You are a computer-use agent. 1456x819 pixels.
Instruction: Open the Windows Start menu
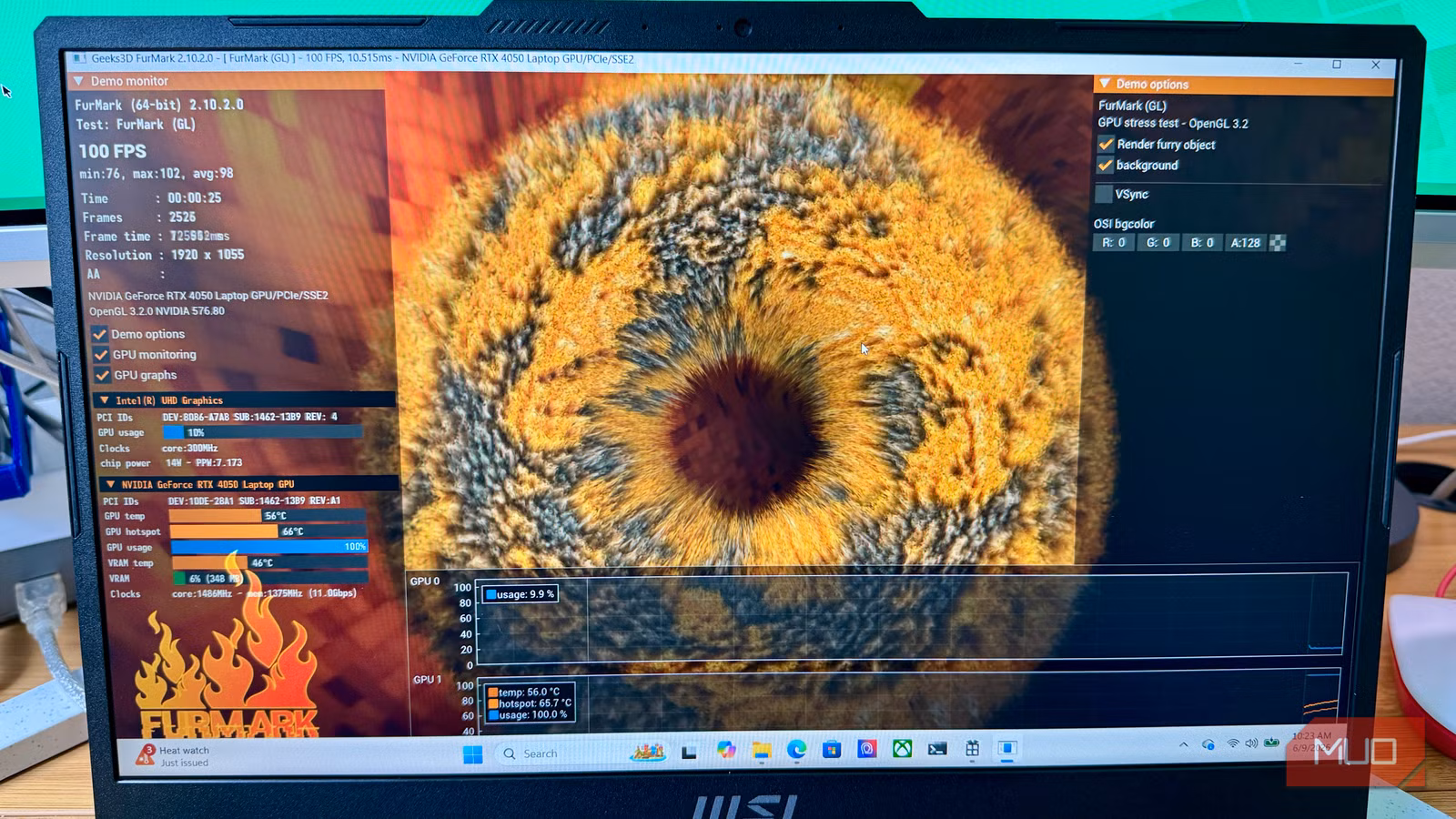pyautogui.click(x=472, y=754)
